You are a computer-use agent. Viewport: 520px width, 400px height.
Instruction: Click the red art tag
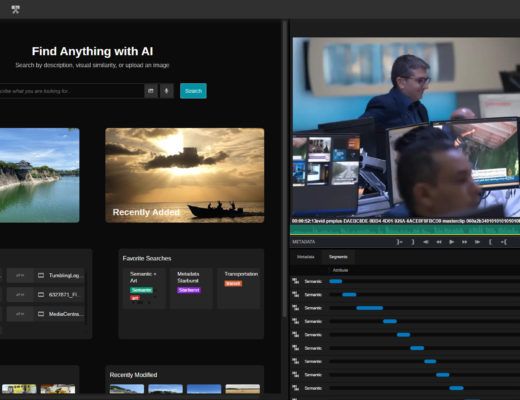point(135,298)
